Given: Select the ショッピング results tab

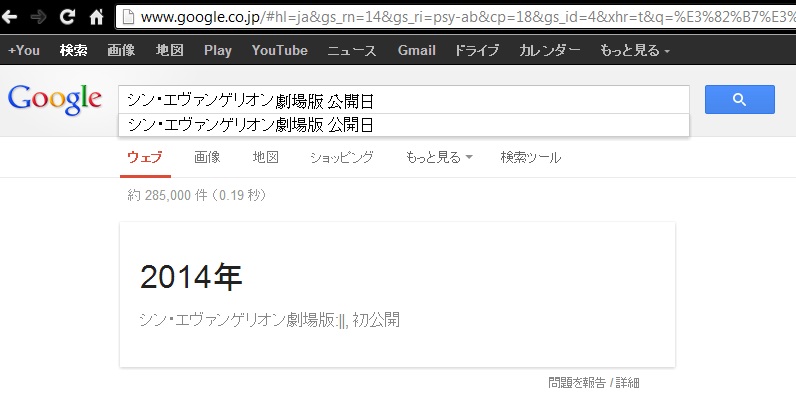Looking at the screenshot, I should tap(341, 157).
